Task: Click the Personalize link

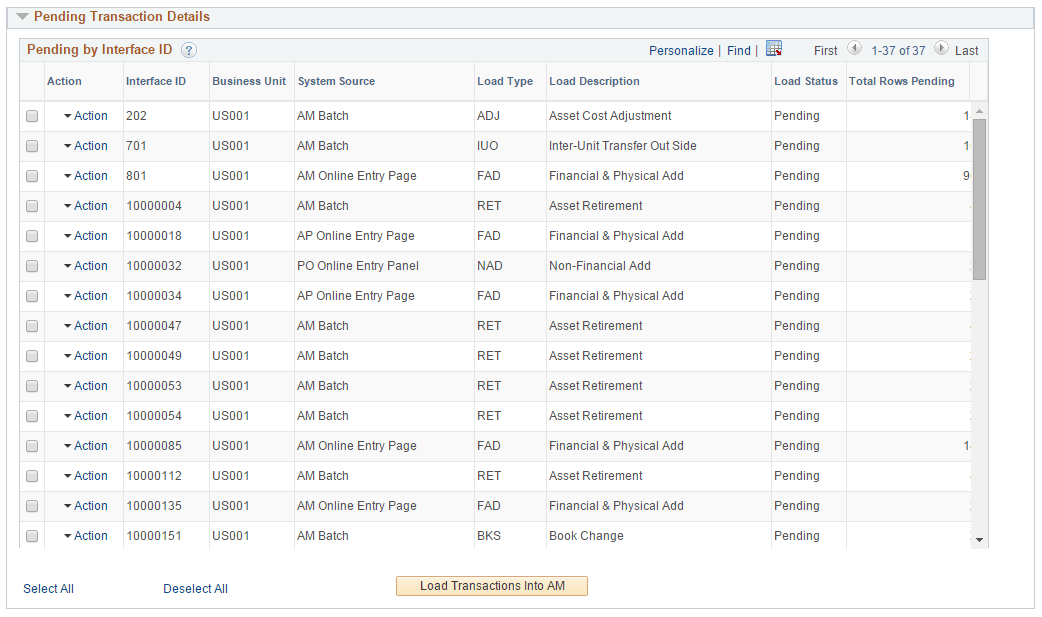Action: (x=681, y=50)
